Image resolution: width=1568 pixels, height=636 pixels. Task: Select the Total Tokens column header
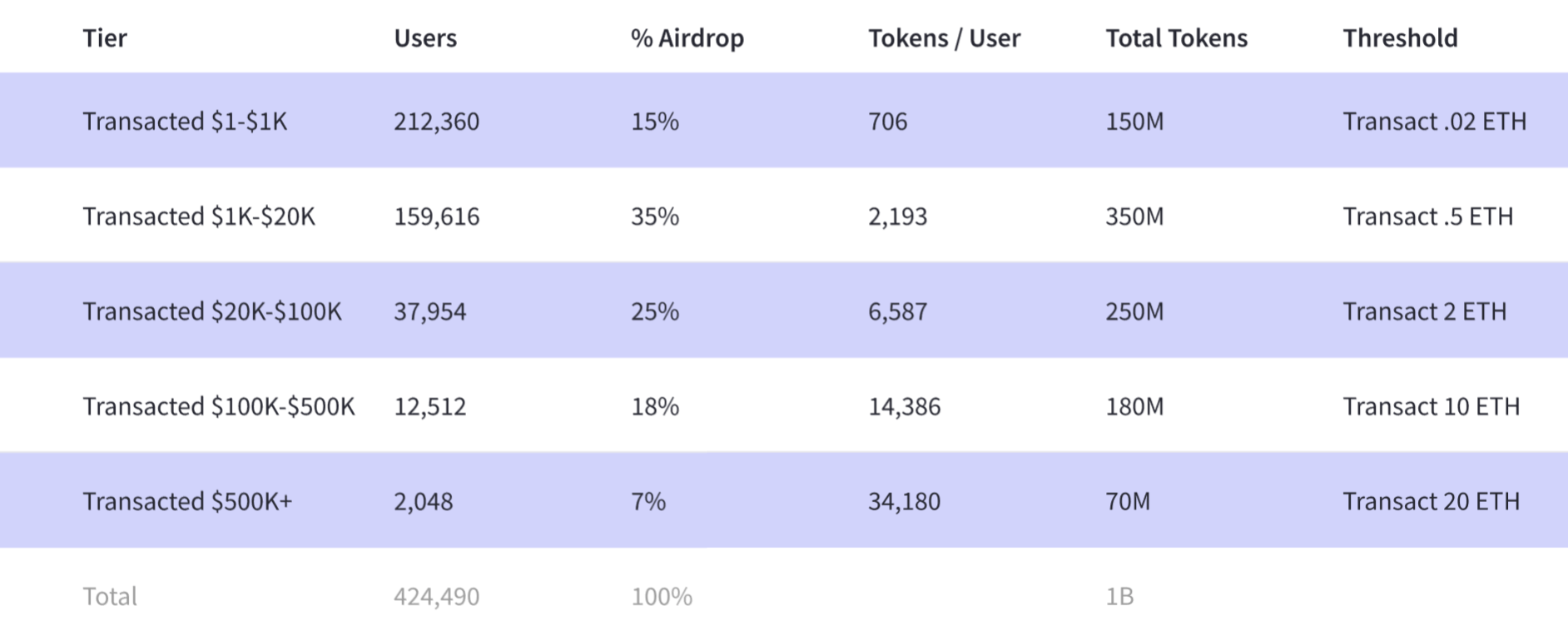pyautogui.click(x=1176, y=38)
